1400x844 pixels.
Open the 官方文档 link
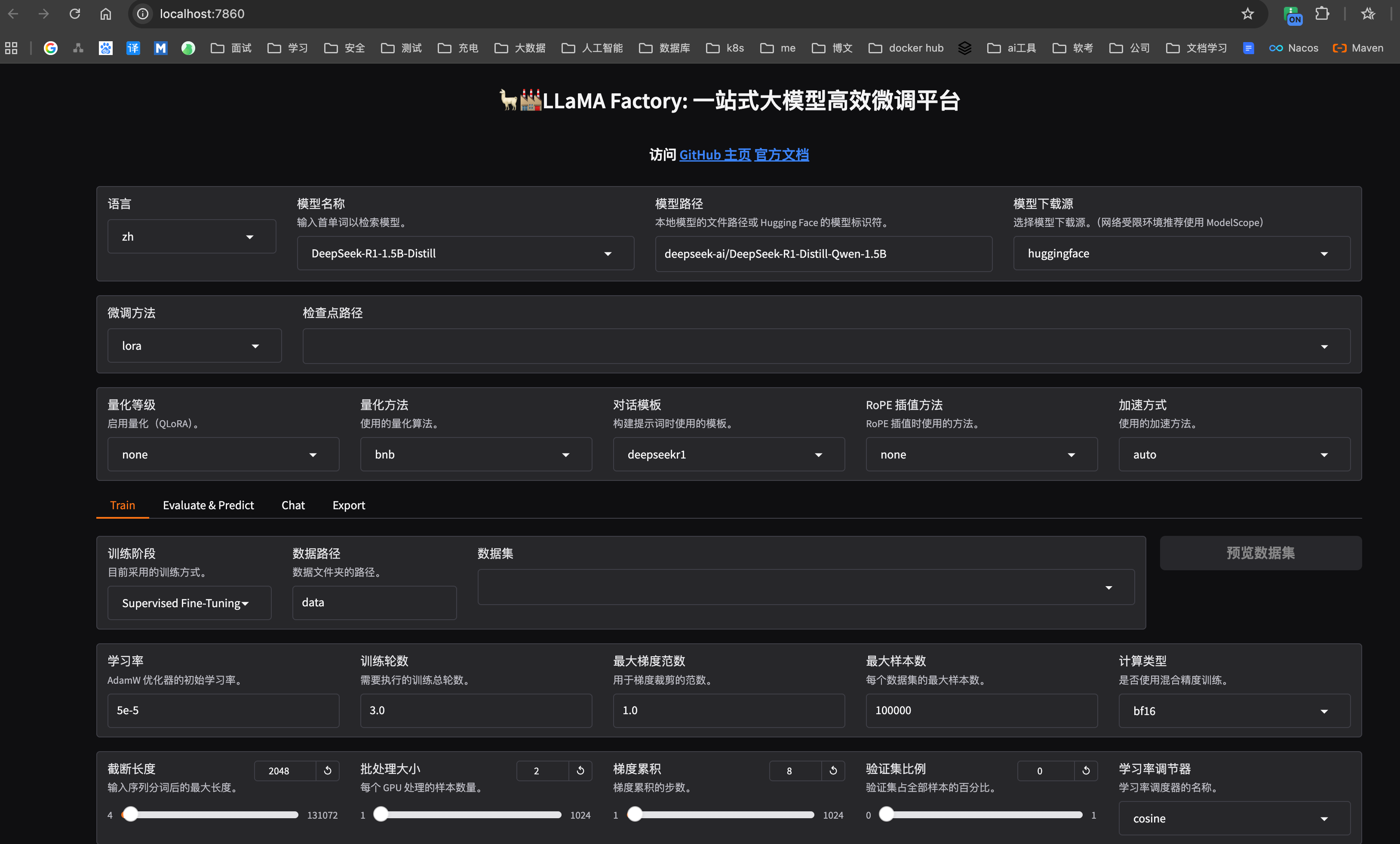click(x=782, y=154)
